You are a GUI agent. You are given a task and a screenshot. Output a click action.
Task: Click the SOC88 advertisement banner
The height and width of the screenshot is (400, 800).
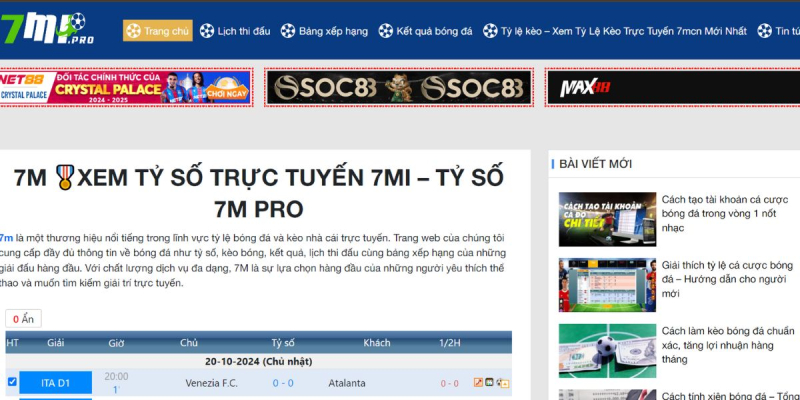point(398,88)
